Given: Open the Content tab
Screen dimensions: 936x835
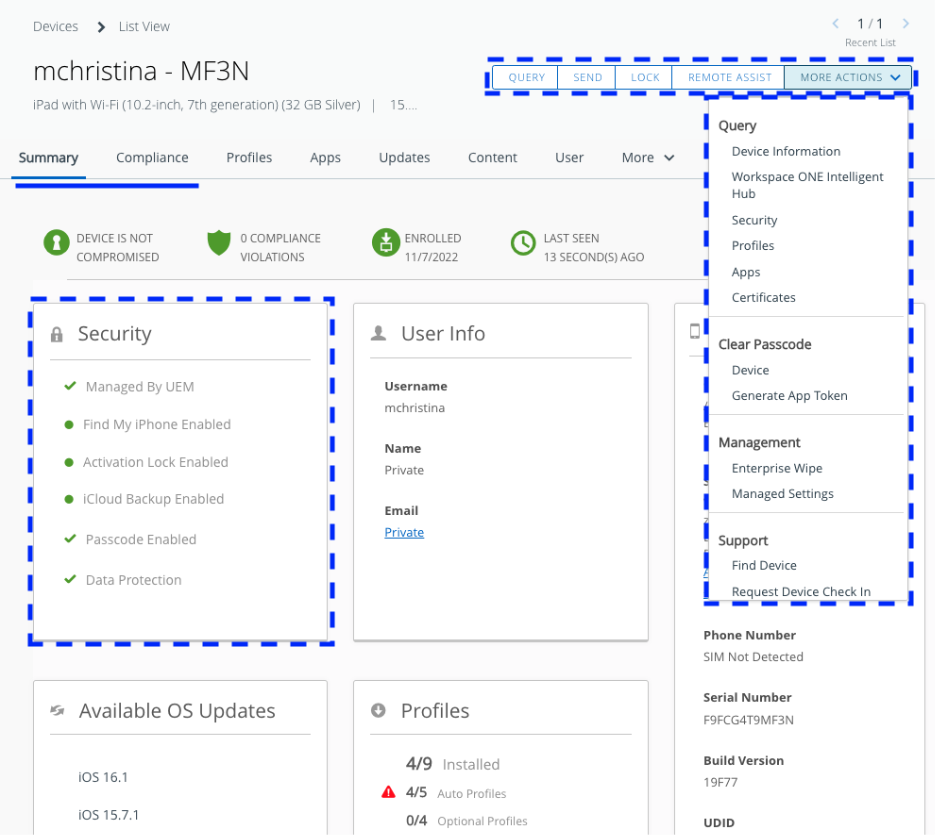Looking at the screenshot, I should click(492, 158).
